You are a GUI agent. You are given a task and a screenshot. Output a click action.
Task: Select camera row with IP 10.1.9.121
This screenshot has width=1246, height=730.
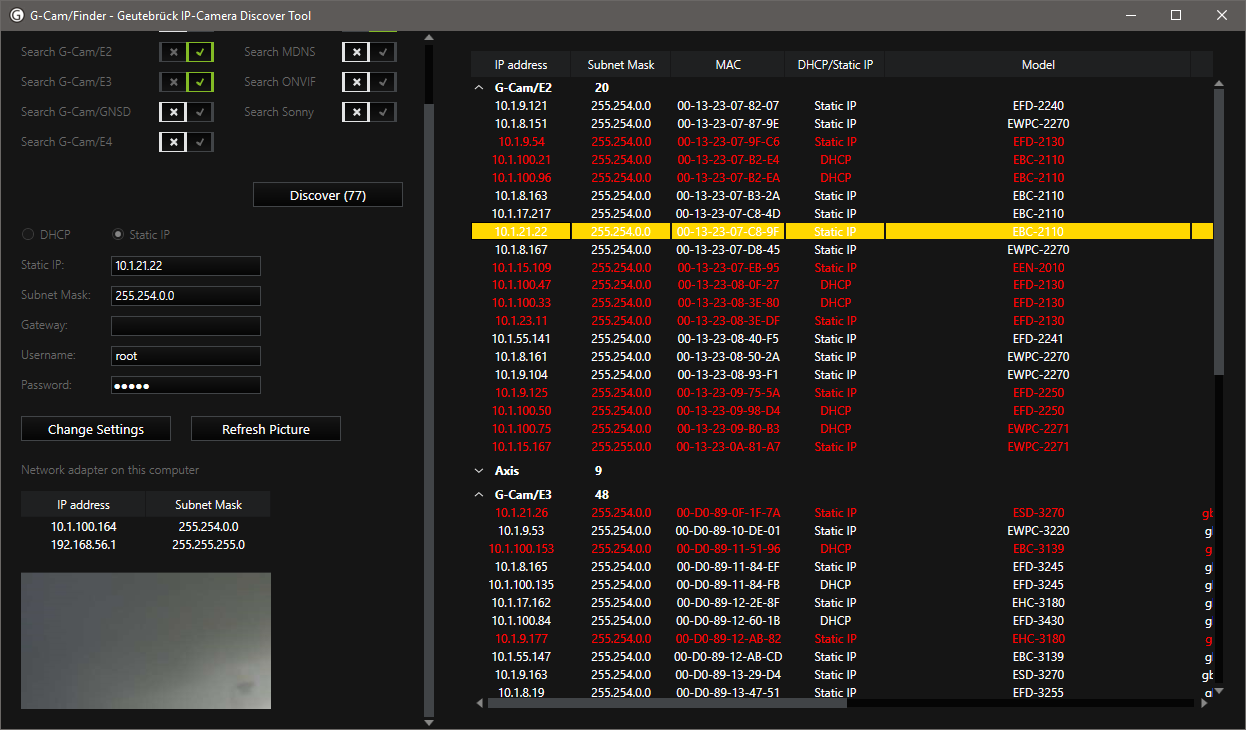tap(521, 106)
